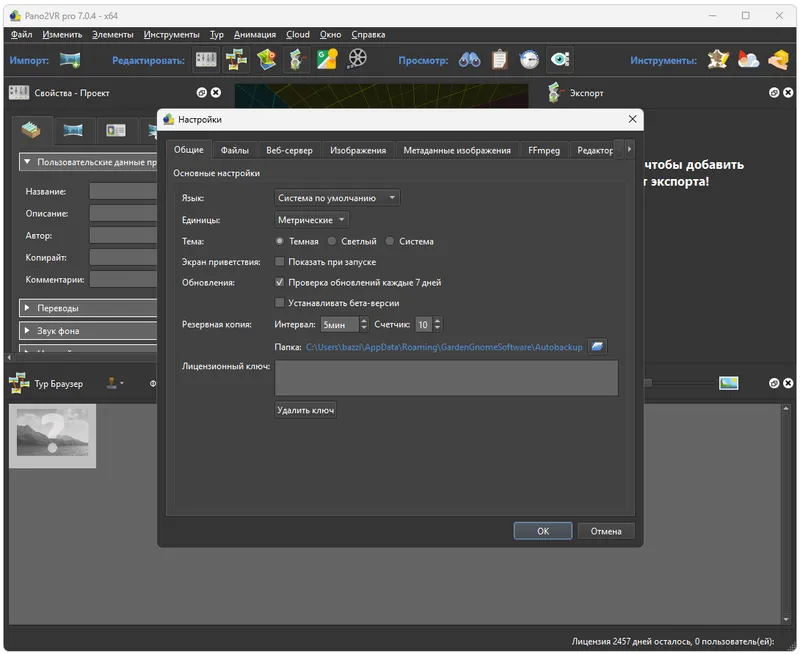The height and width of the screenshot is (654, 800).
Task: Enable Показать при запуске checkbox
Action: click(280, 262)
